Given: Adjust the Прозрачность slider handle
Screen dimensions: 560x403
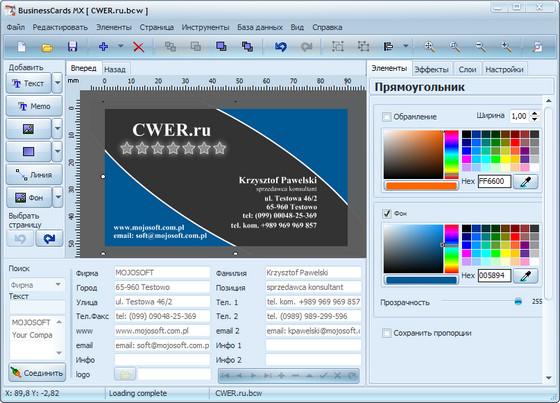Looking at the screenshot, I should [x=518, y=302].
